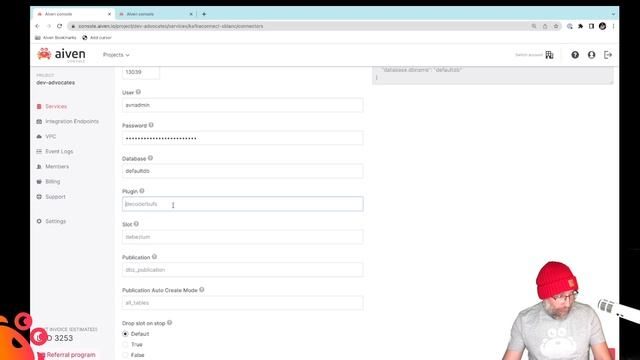Click the browser back arrow
Image resolution: width=640 pixels, height=360 pixels.
[38, 26]
